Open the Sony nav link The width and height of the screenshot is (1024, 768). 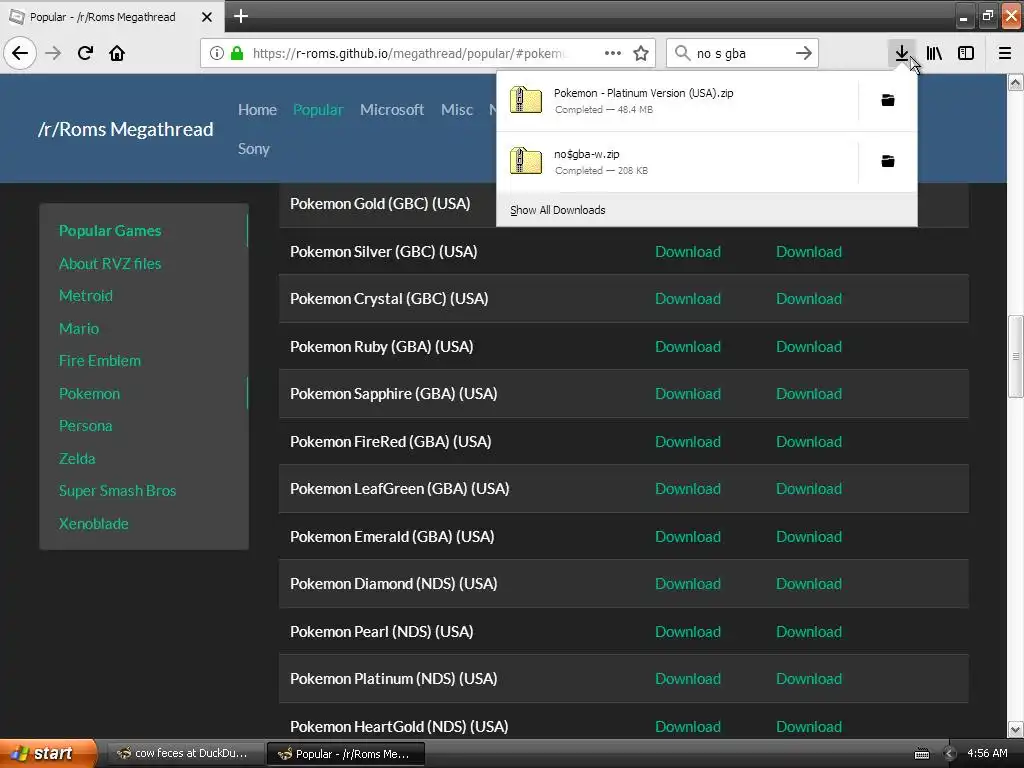tap(253, 149)
